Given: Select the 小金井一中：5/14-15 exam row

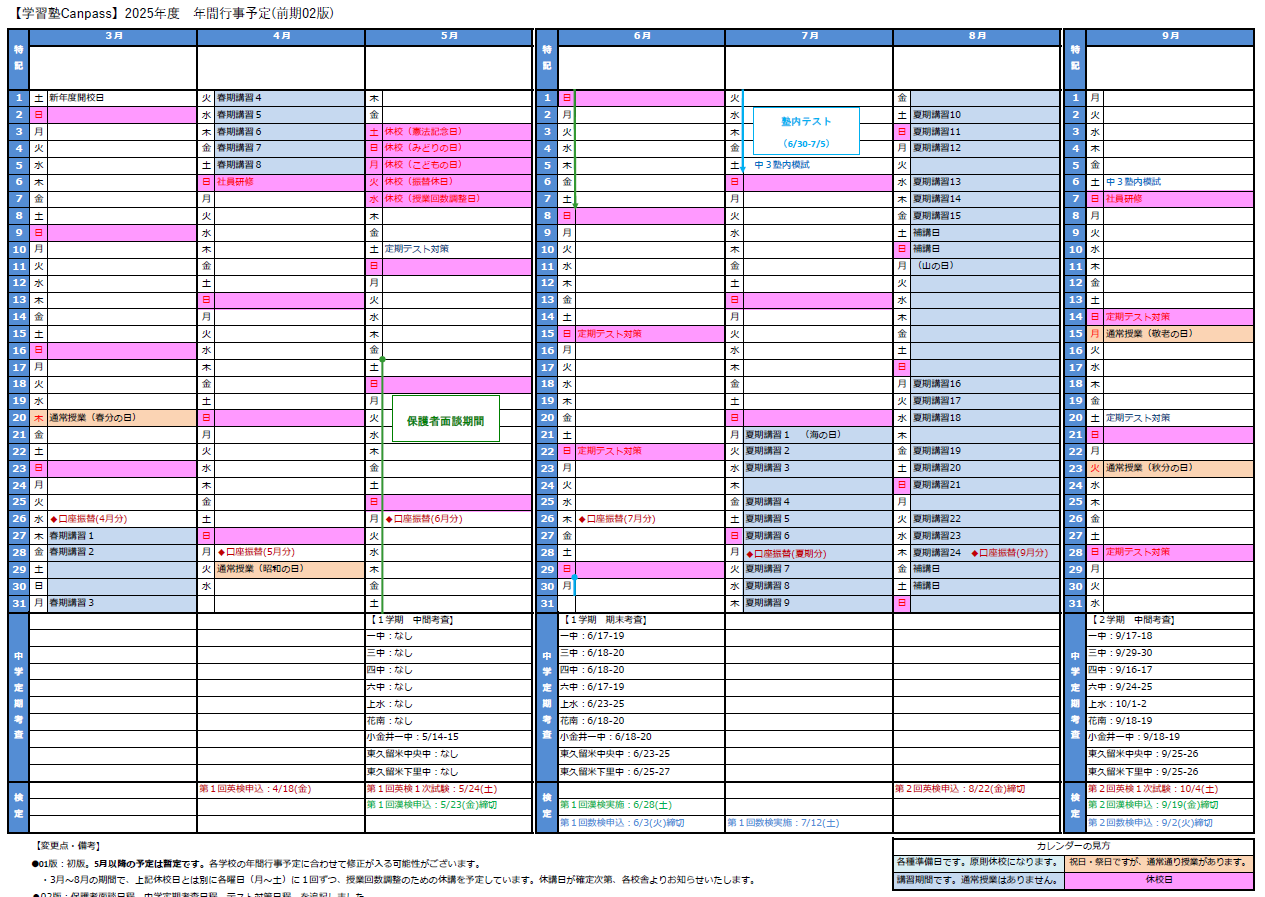Looking at the screenshot, I should [449, 737].
